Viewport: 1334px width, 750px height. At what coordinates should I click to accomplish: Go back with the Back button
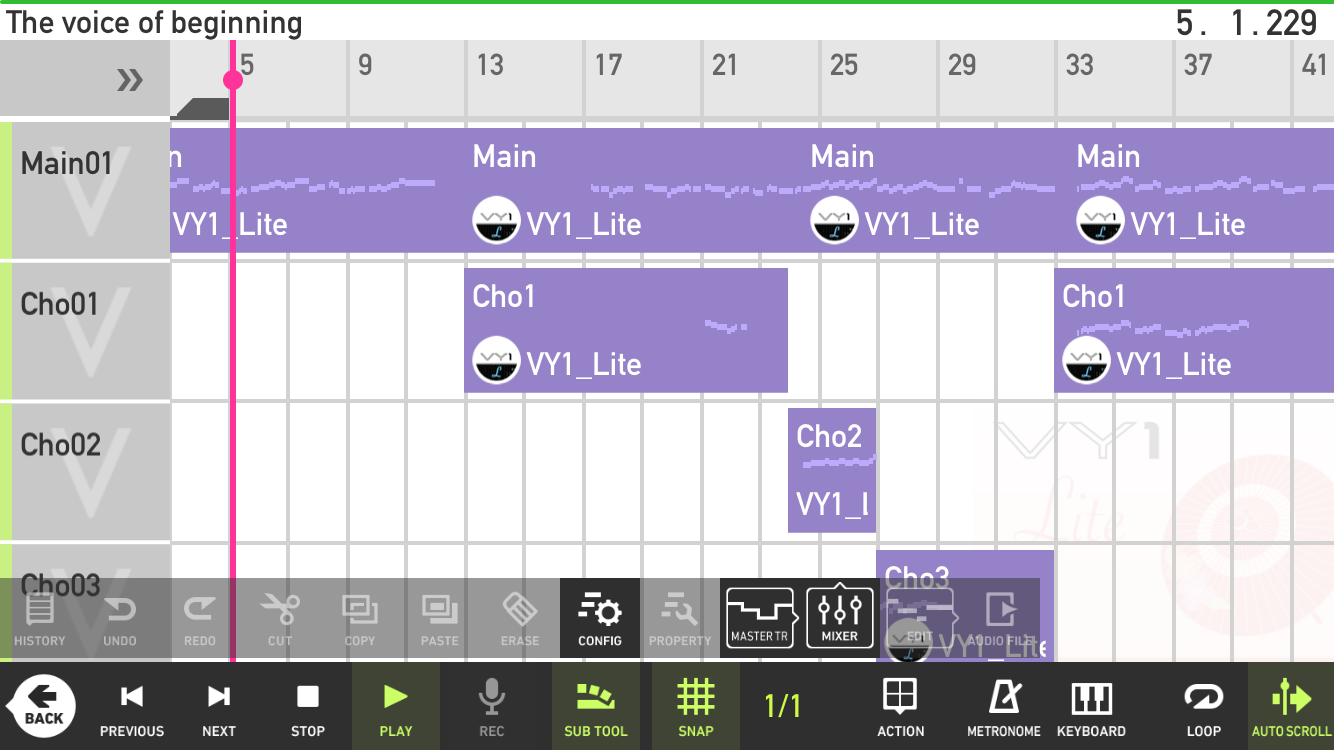(x=44, y=706)
